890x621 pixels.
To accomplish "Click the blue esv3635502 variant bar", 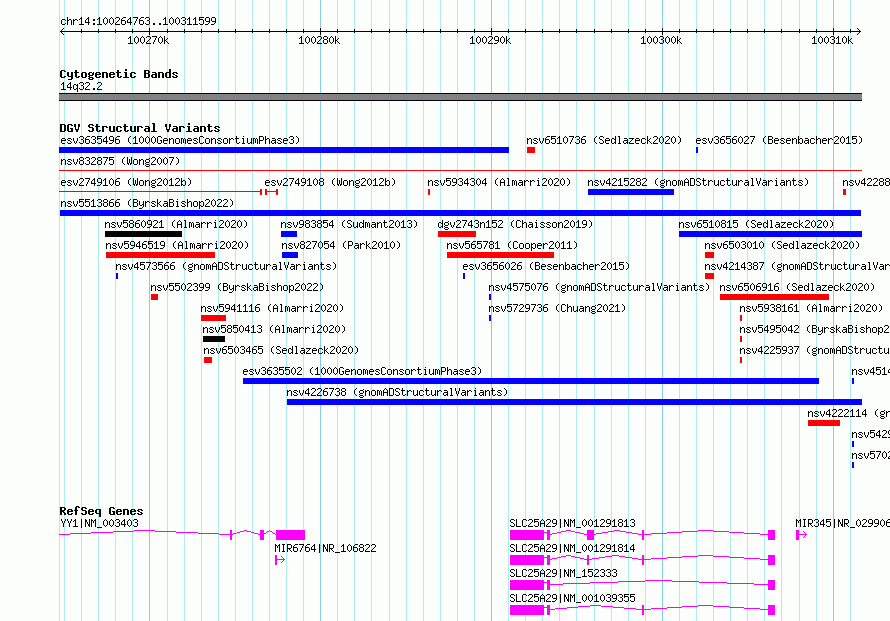I will coord(531,381).
